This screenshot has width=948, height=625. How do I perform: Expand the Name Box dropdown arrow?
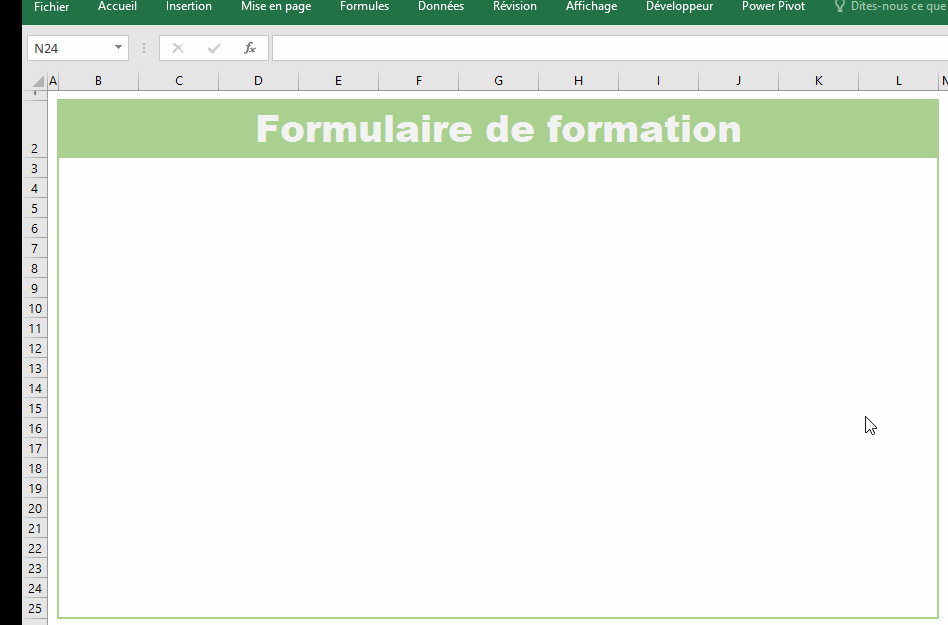(x=118, y=48)
